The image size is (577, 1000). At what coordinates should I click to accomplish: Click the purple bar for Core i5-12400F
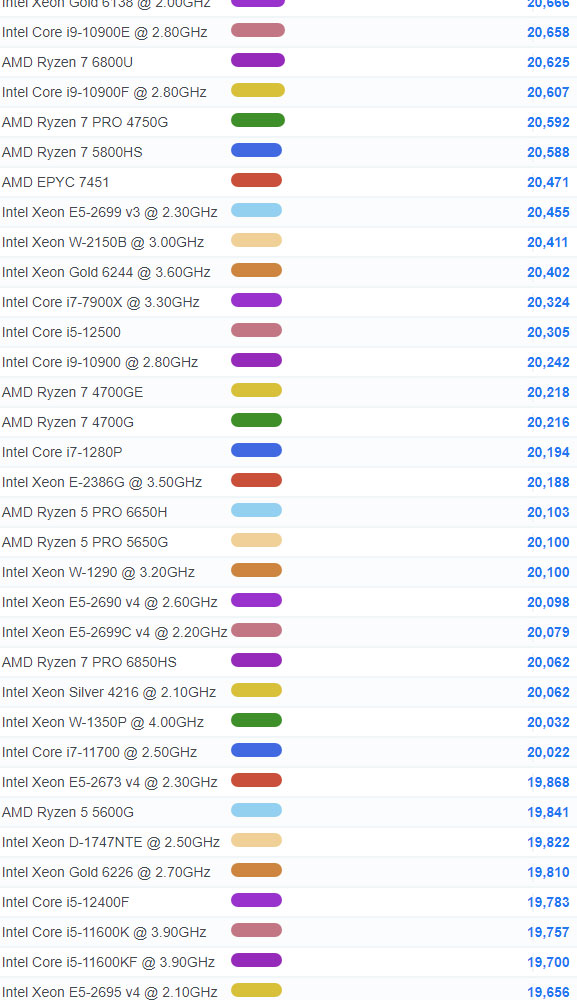point(256,900)
